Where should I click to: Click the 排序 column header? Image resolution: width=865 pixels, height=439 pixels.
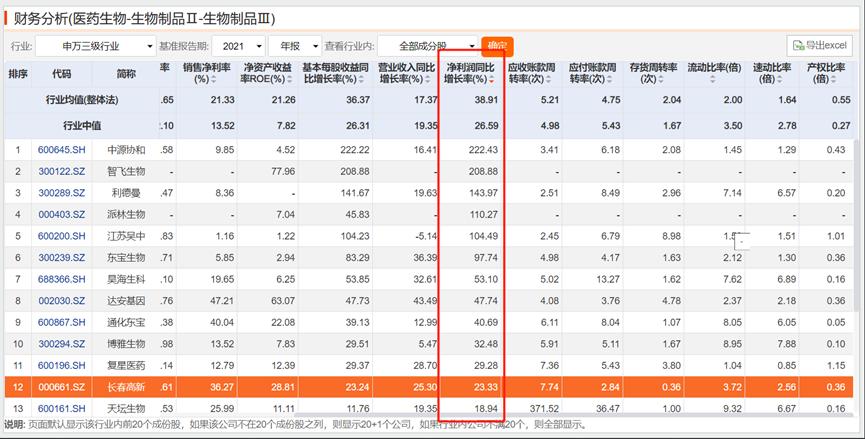18,73
